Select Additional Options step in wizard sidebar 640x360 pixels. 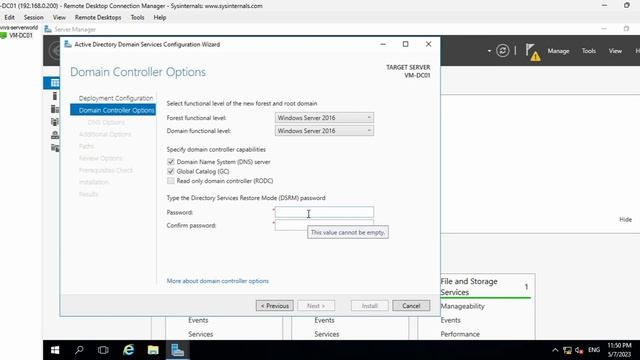click(105, 134)
